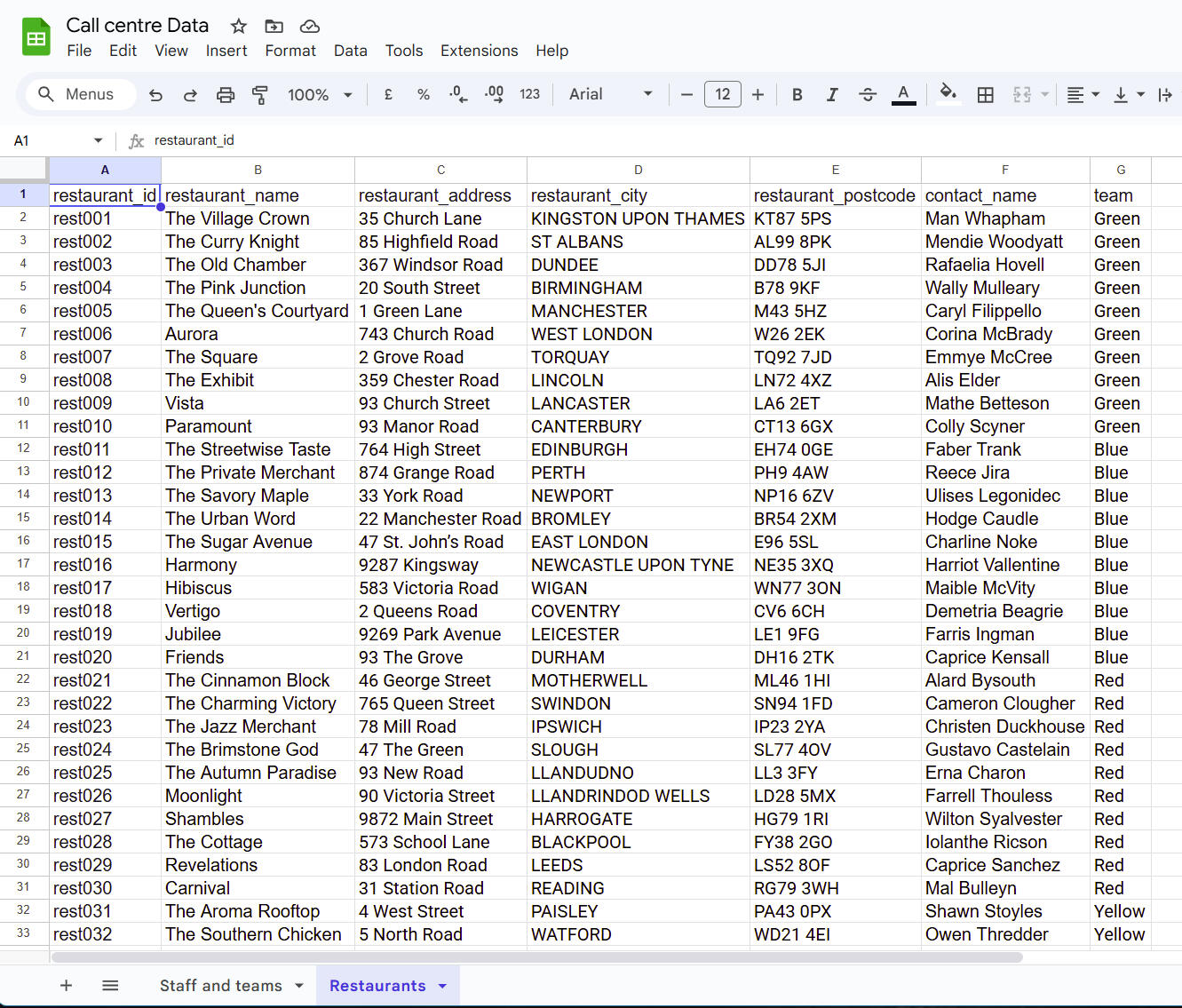Add a new sheet with the plus button
The width and height of the screenshot is (1182, 1008).
pyautogui.click(x=67, y=986)
